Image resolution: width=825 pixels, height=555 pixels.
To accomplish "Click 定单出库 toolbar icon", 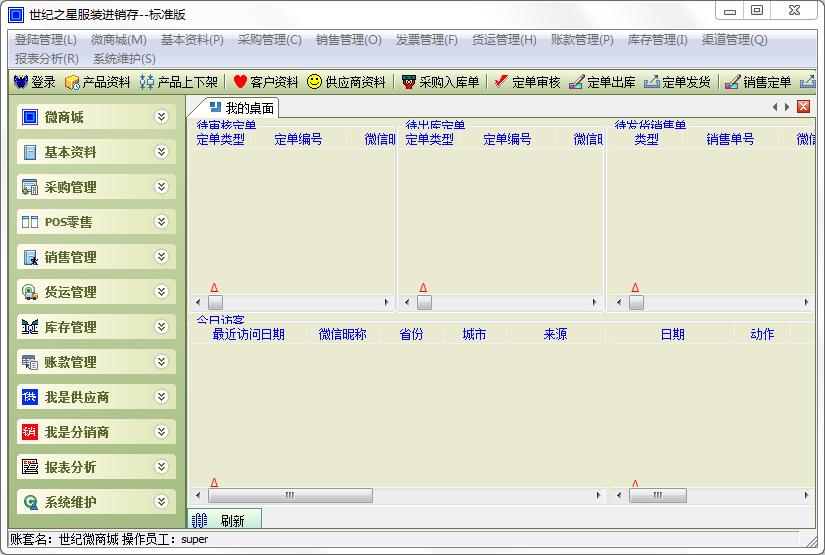I will pos(577,82).
